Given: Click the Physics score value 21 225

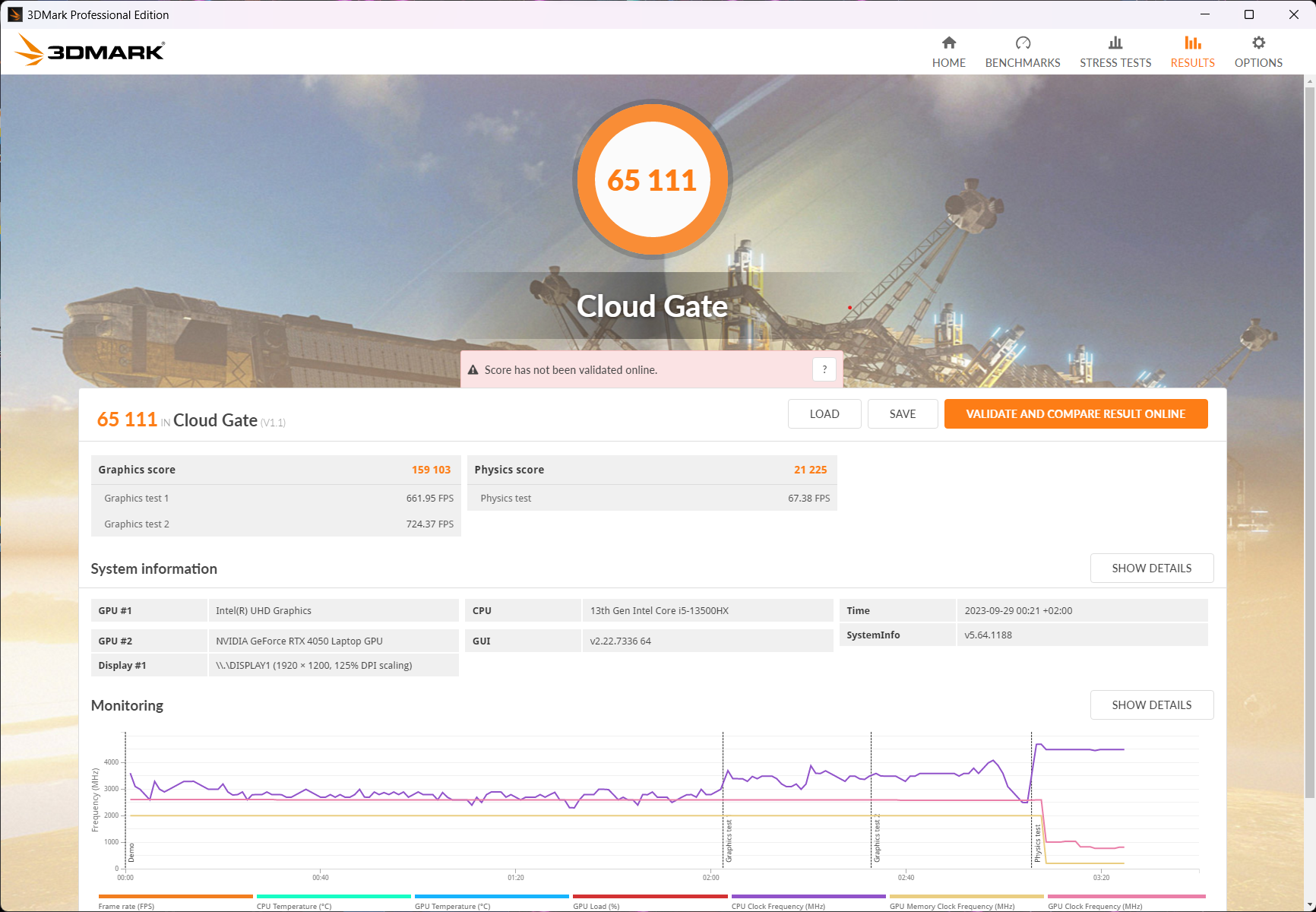Looking at the screenshot, I should click(810, 470).
